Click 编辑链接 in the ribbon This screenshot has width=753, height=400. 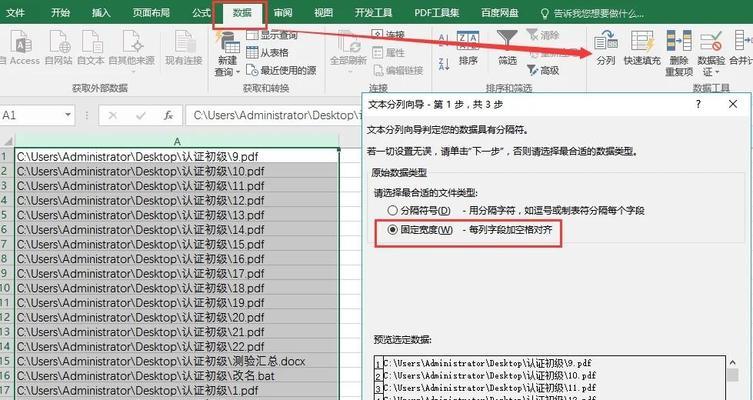[x=398, y=71]
